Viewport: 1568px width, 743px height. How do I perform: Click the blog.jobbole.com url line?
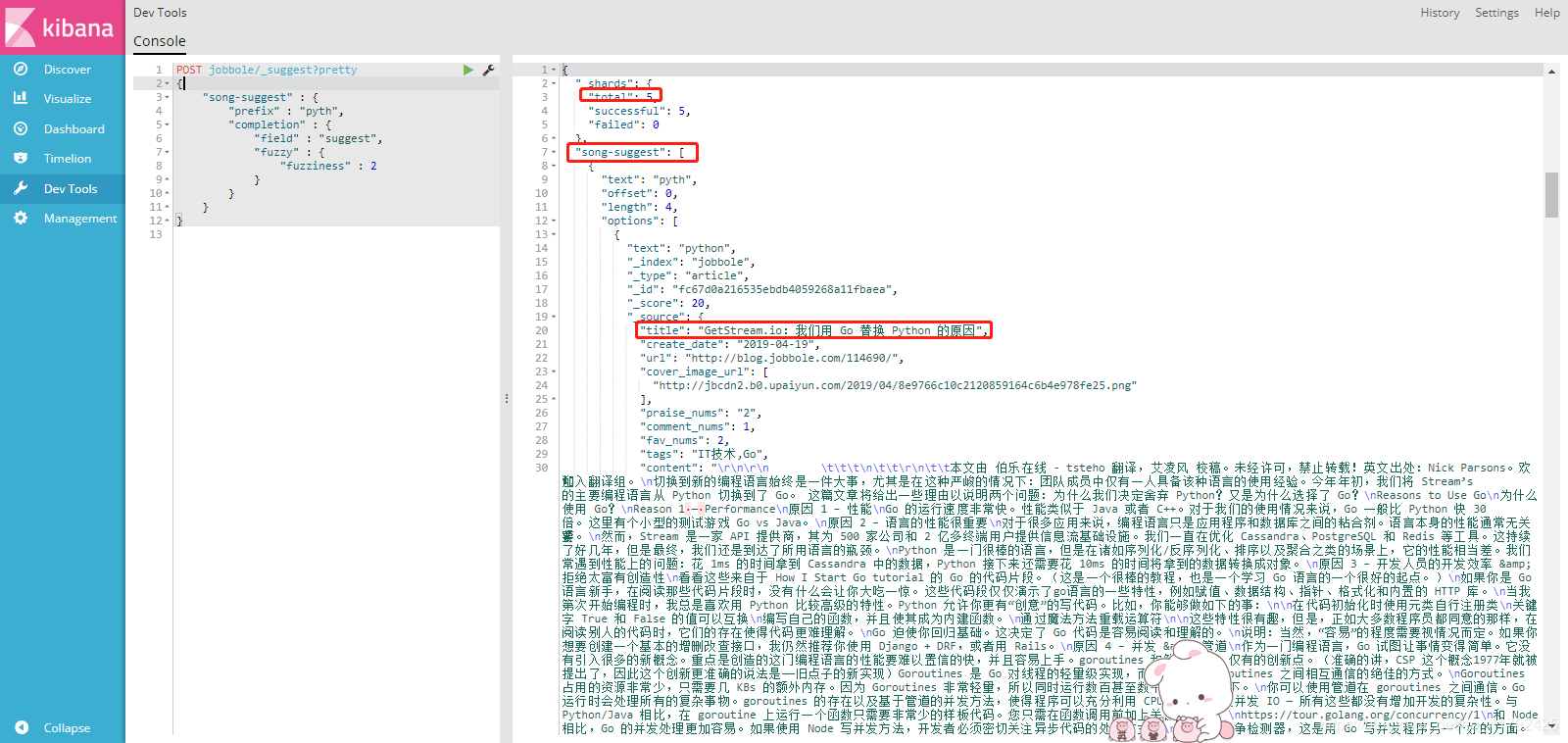[x=772, y=358]
